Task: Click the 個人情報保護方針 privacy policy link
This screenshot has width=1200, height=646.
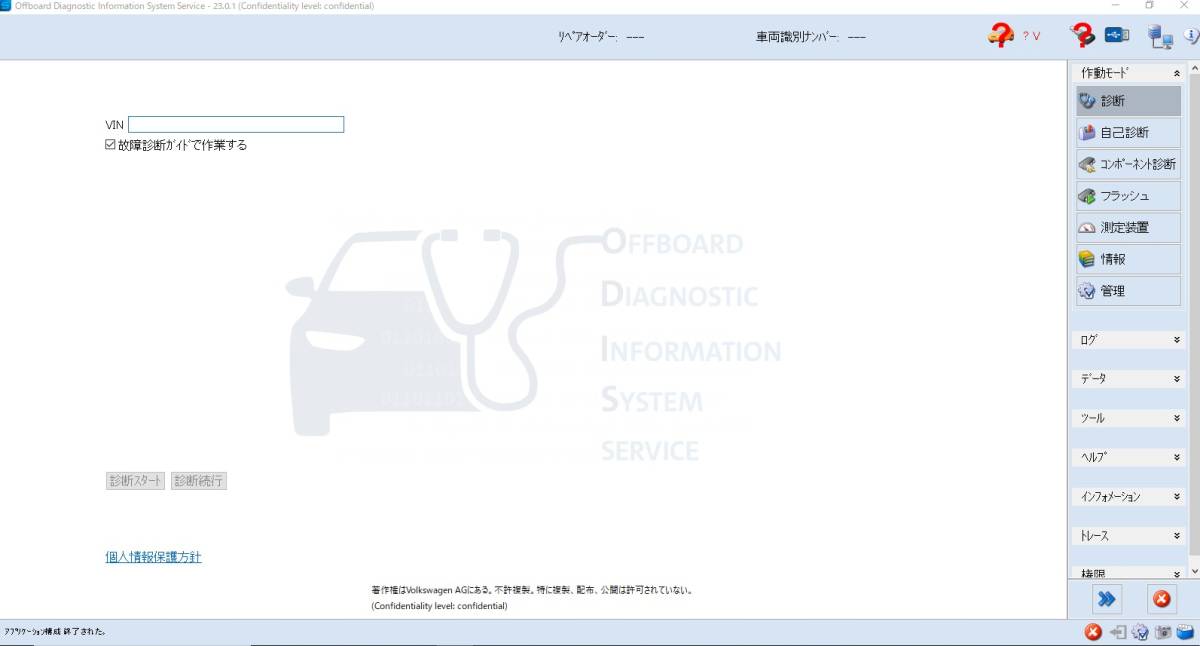Action: point(151,556)
